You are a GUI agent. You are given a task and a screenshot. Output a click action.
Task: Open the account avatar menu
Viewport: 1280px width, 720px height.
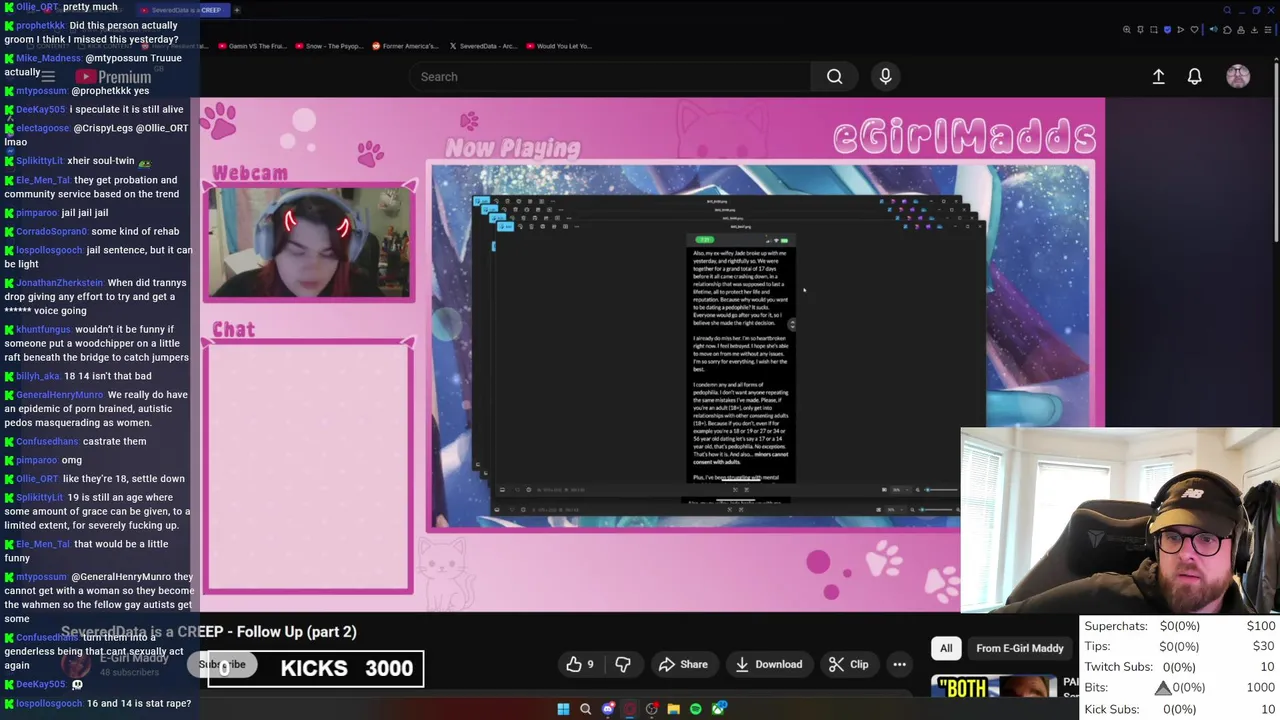tap(1238, 76)
